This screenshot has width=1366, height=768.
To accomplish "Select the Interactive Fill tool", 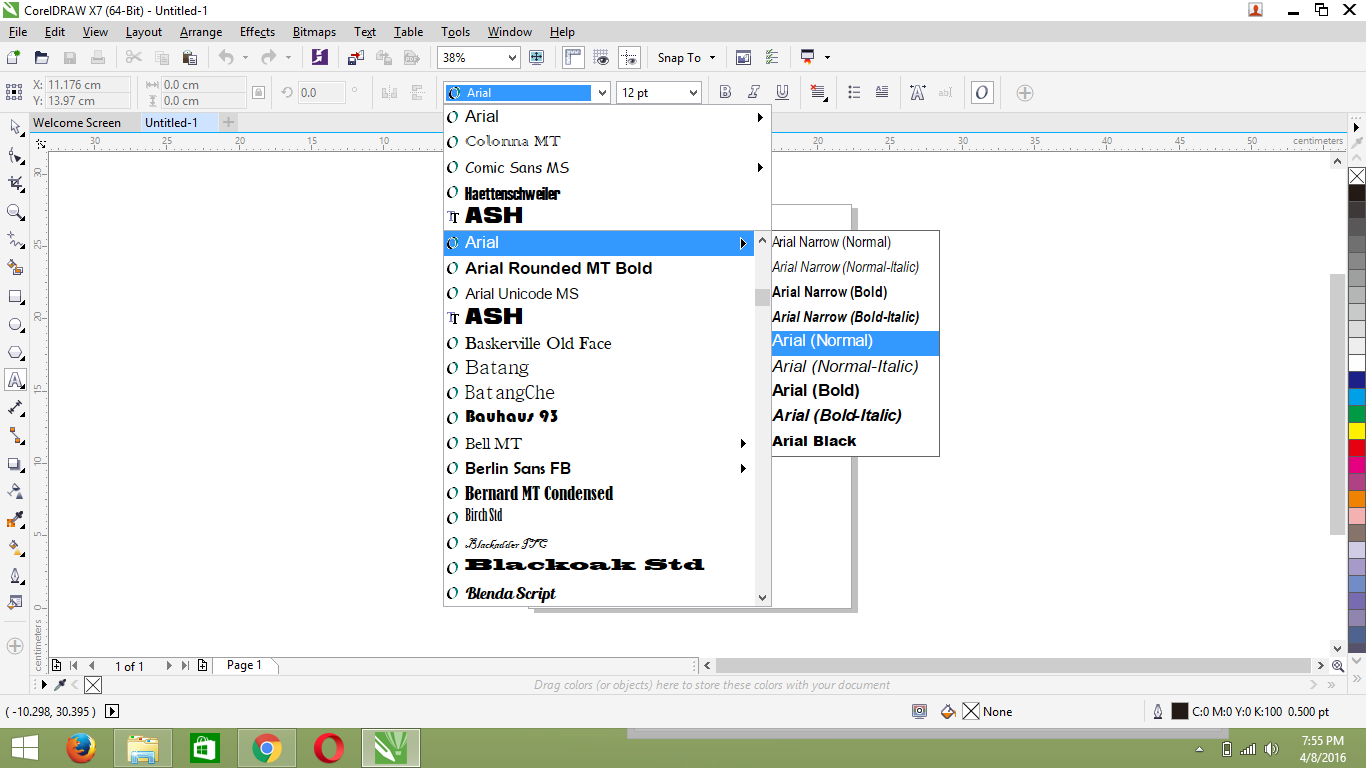I will point(15,548).
